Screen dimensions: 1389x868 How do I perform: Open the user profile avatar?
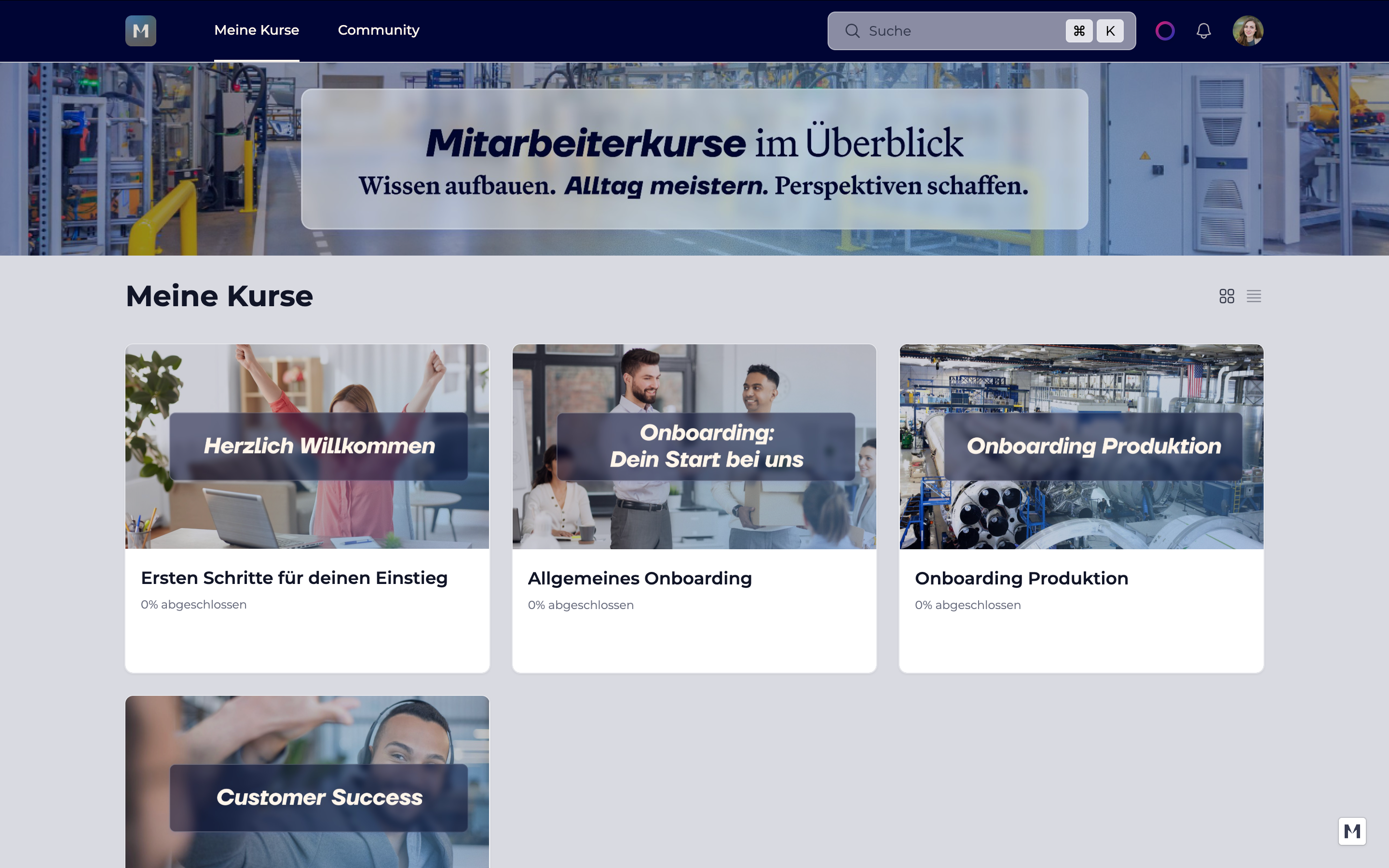point(1248,30)
